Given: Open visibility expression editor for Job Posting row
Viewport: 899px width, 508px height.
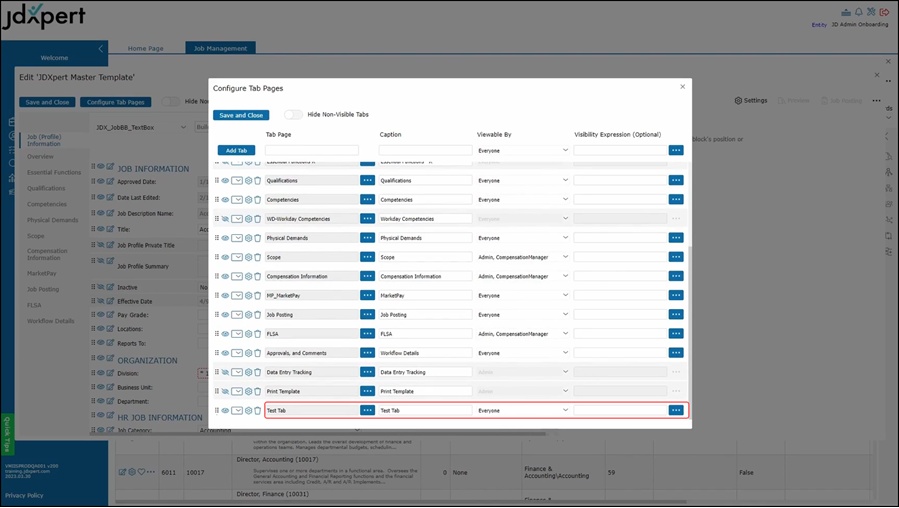Looking at the screenshot, I should click(x=676, y=315).
